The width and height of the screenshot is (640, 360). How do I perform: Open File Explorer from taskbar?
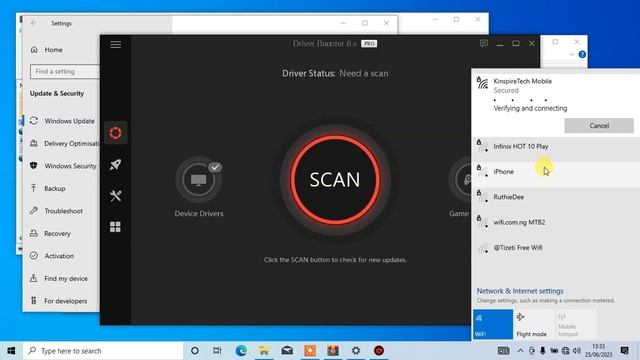point(264,351)
